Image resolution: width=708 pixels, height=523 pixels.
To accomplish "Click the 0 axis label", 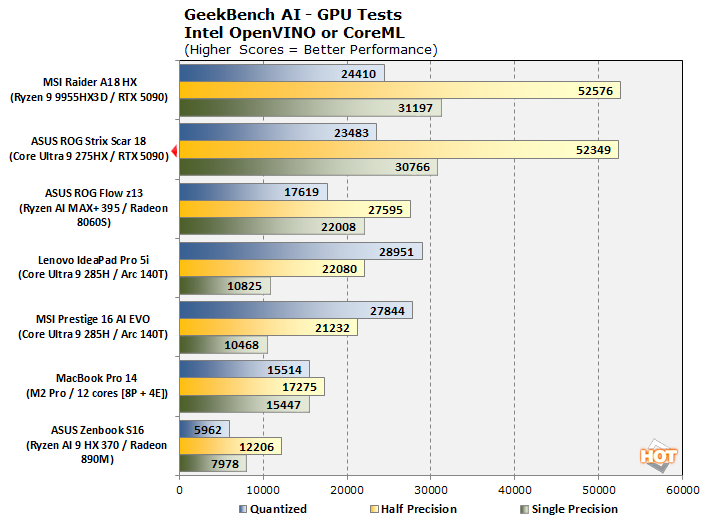I will coord(180,490).
